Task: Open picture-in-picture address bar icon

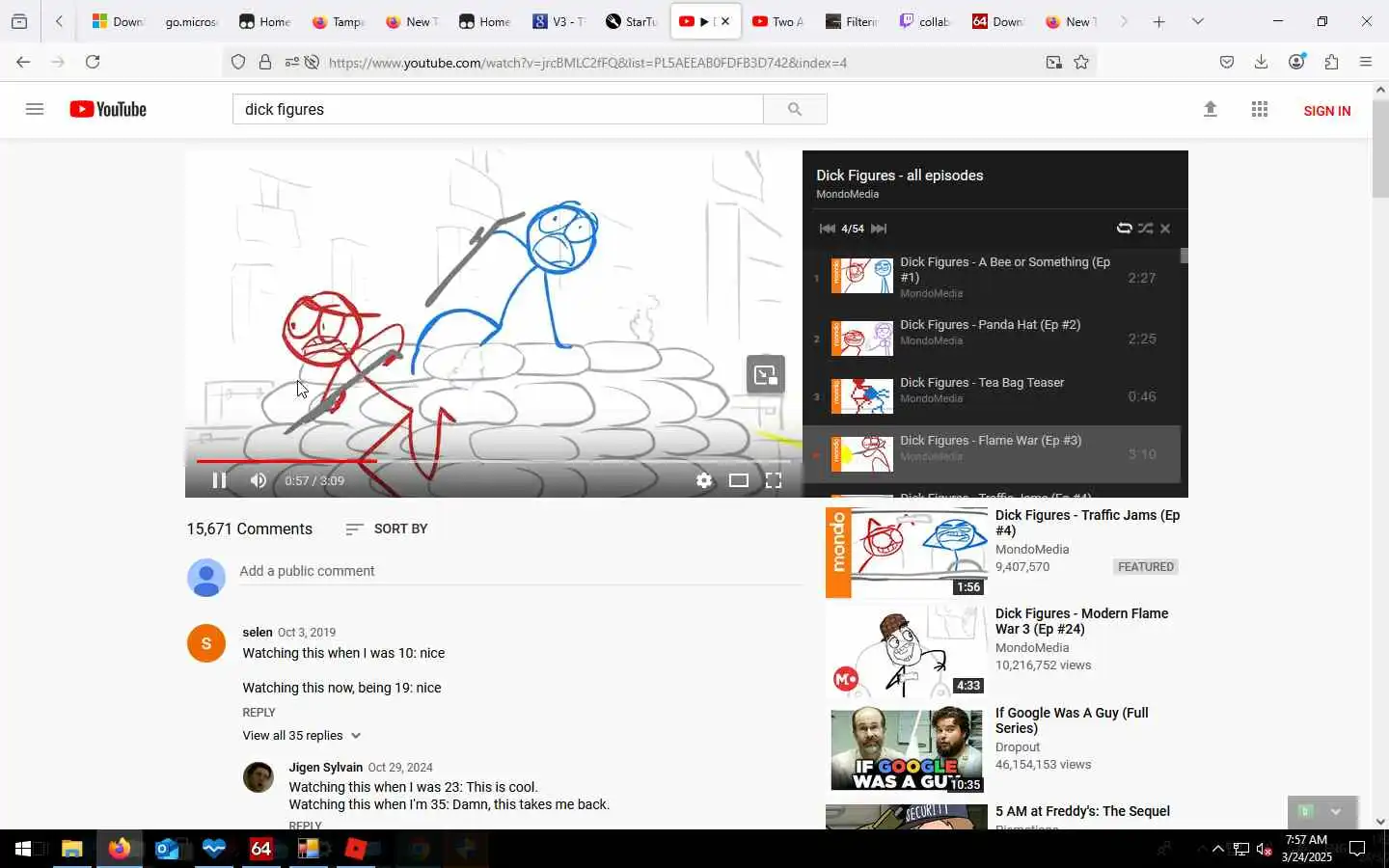Action: [x=1054, y=63]
